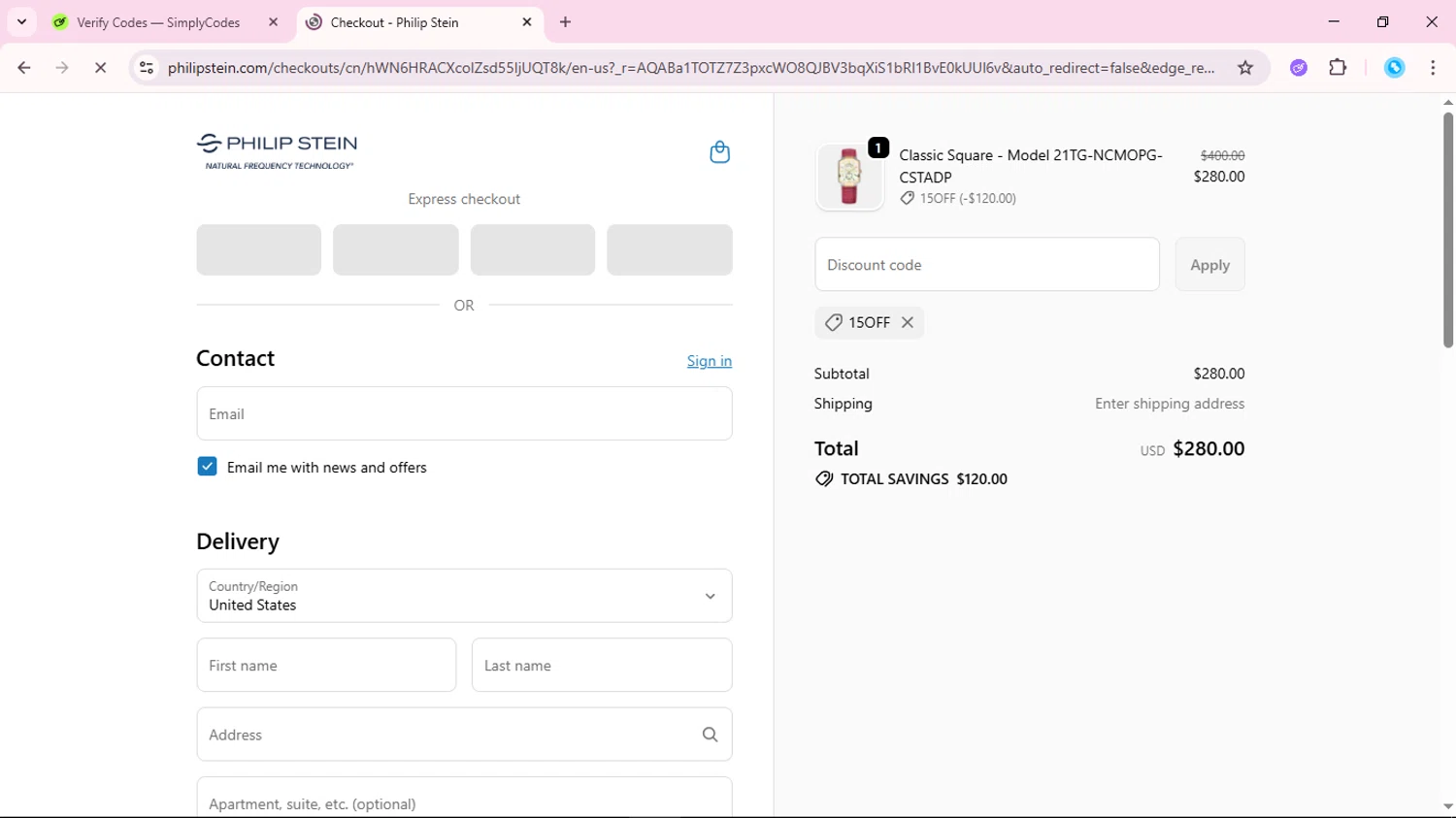Click the Apply discount button
This screenshot has width=1456, height=818.
tap(1209, 265)
